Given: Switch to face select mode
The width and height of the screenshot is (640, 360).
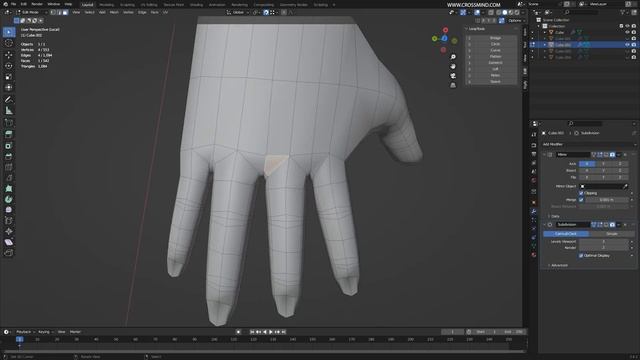Looking at the screenshot, I should [x=65, y=12].
